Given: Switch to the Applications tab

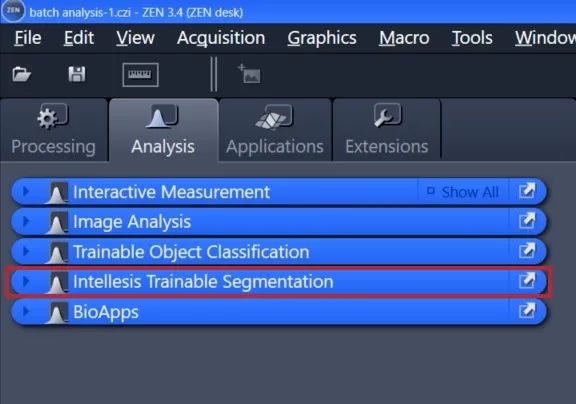Looking at the screenshot, I should click(275, 130).
